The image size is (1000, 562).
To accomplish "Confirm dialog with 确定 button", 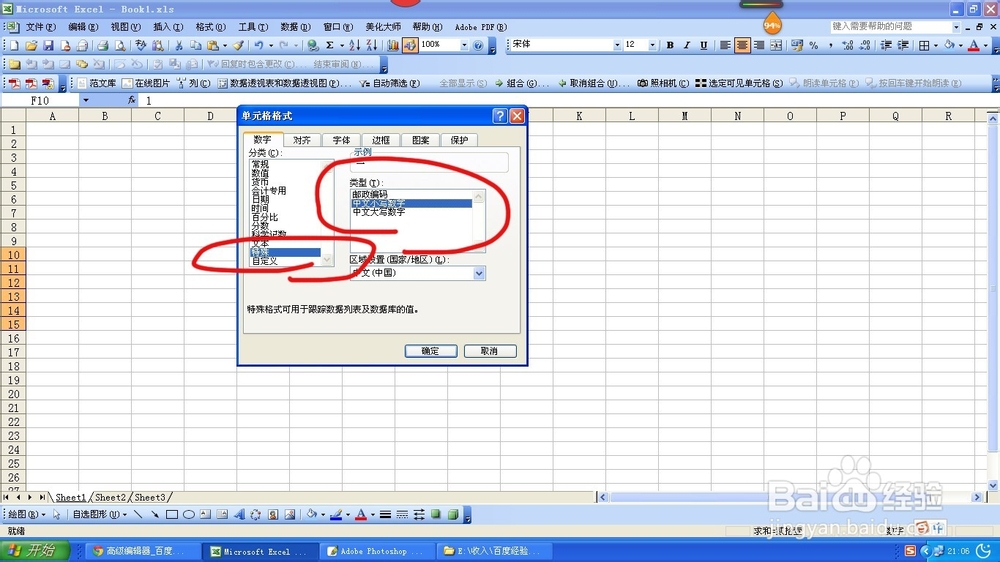I will coord(430,351).
